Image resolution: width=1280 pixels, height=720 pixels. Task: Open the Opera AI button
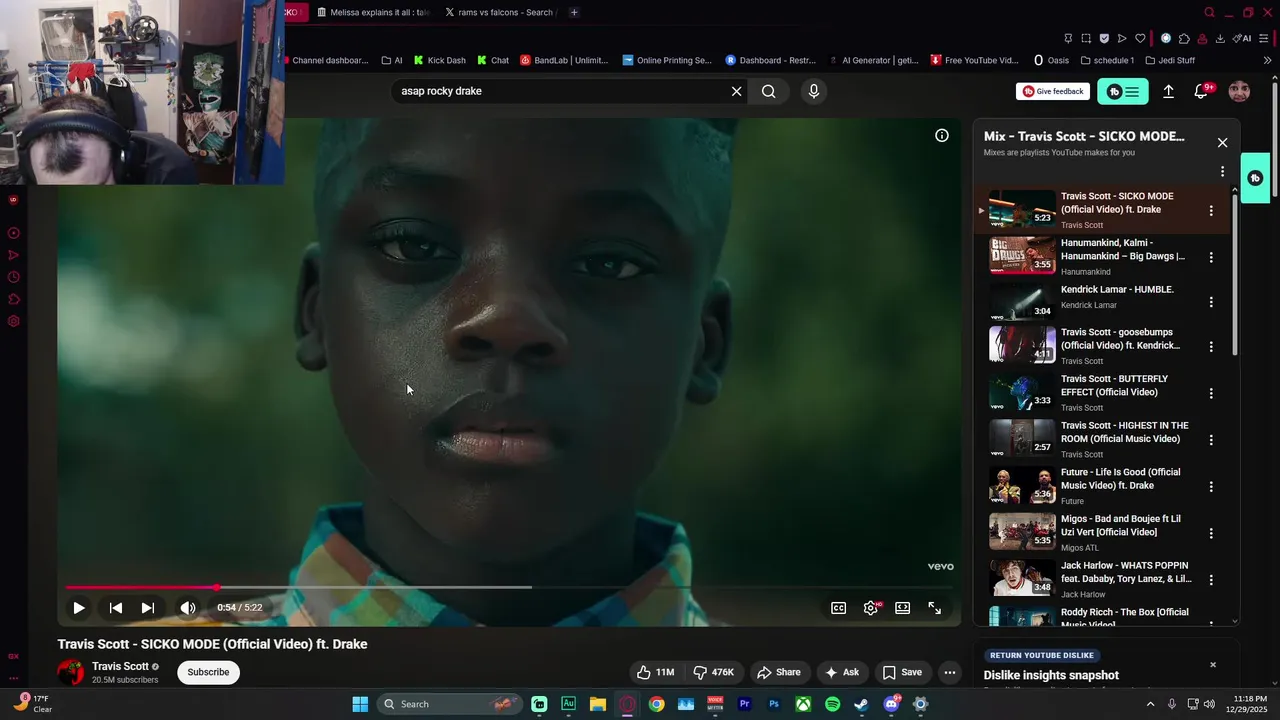tap(1242, 38)
